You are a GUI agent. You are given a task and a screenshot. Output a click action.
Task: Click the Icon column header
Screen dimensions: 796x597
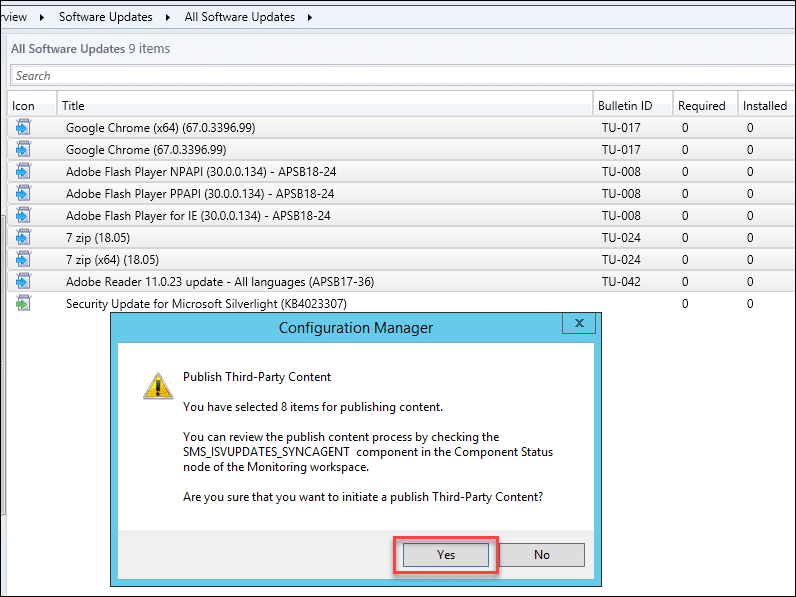pos(31,106)
